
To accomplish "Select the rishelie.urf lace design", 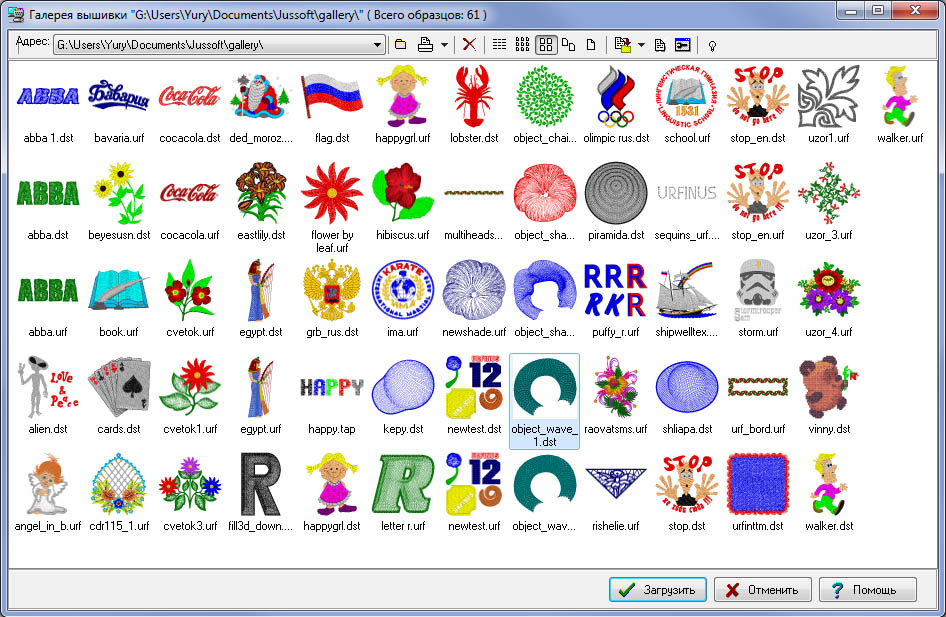I will coord(616,485).
